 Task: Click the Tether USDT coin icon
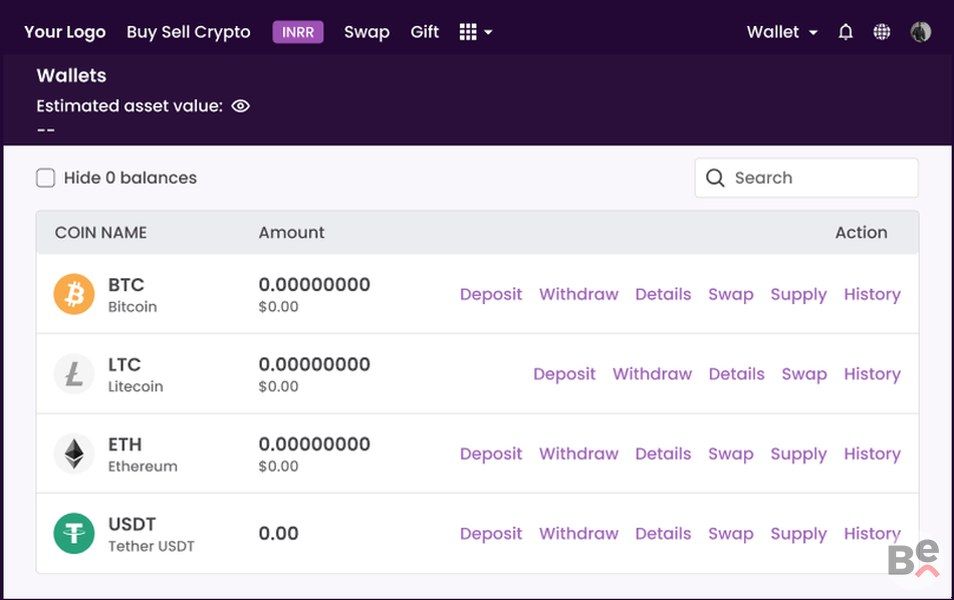point(74,534)
